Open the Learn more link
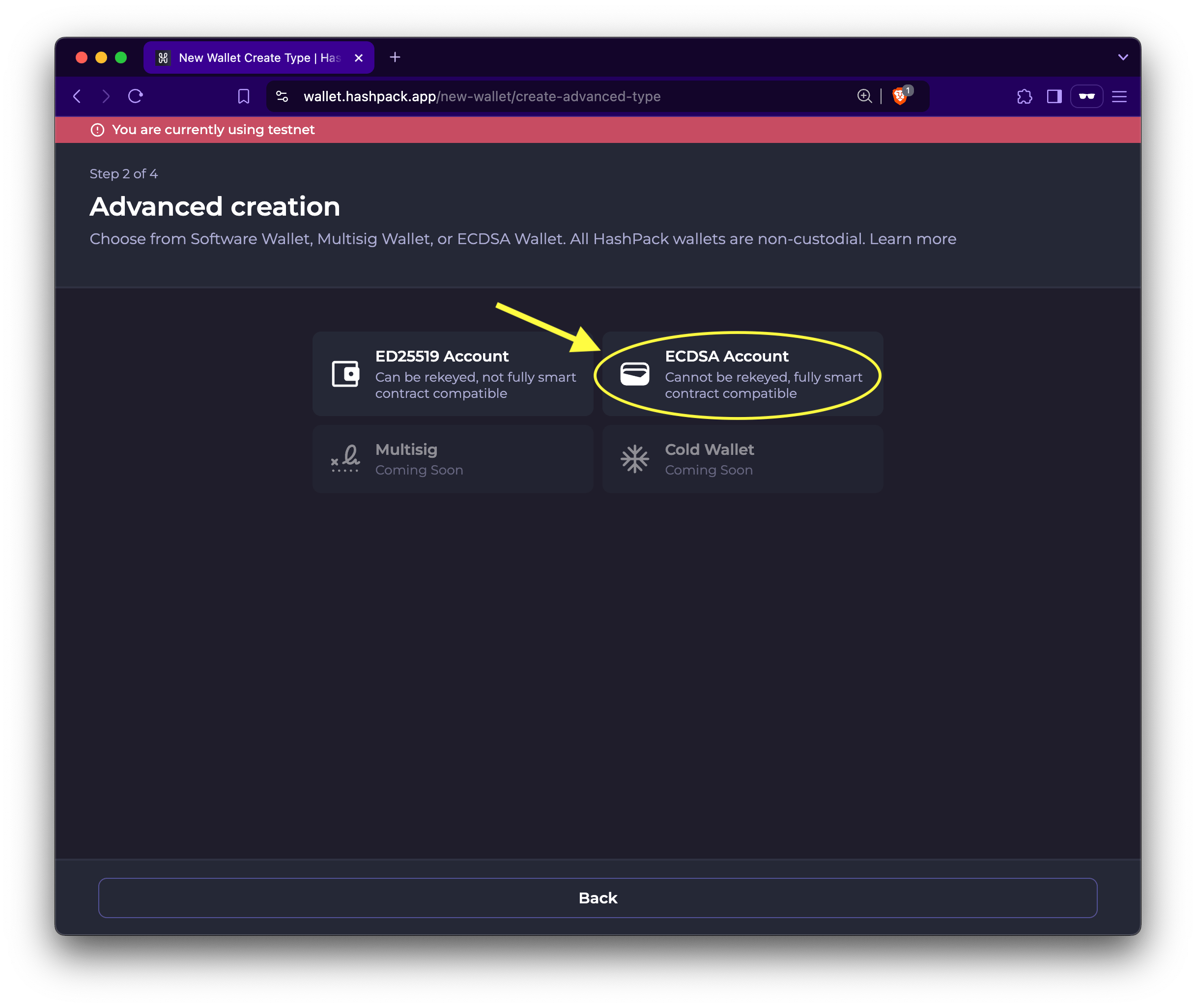This screenshot has height=1008, width=1196. pos(912,239)
